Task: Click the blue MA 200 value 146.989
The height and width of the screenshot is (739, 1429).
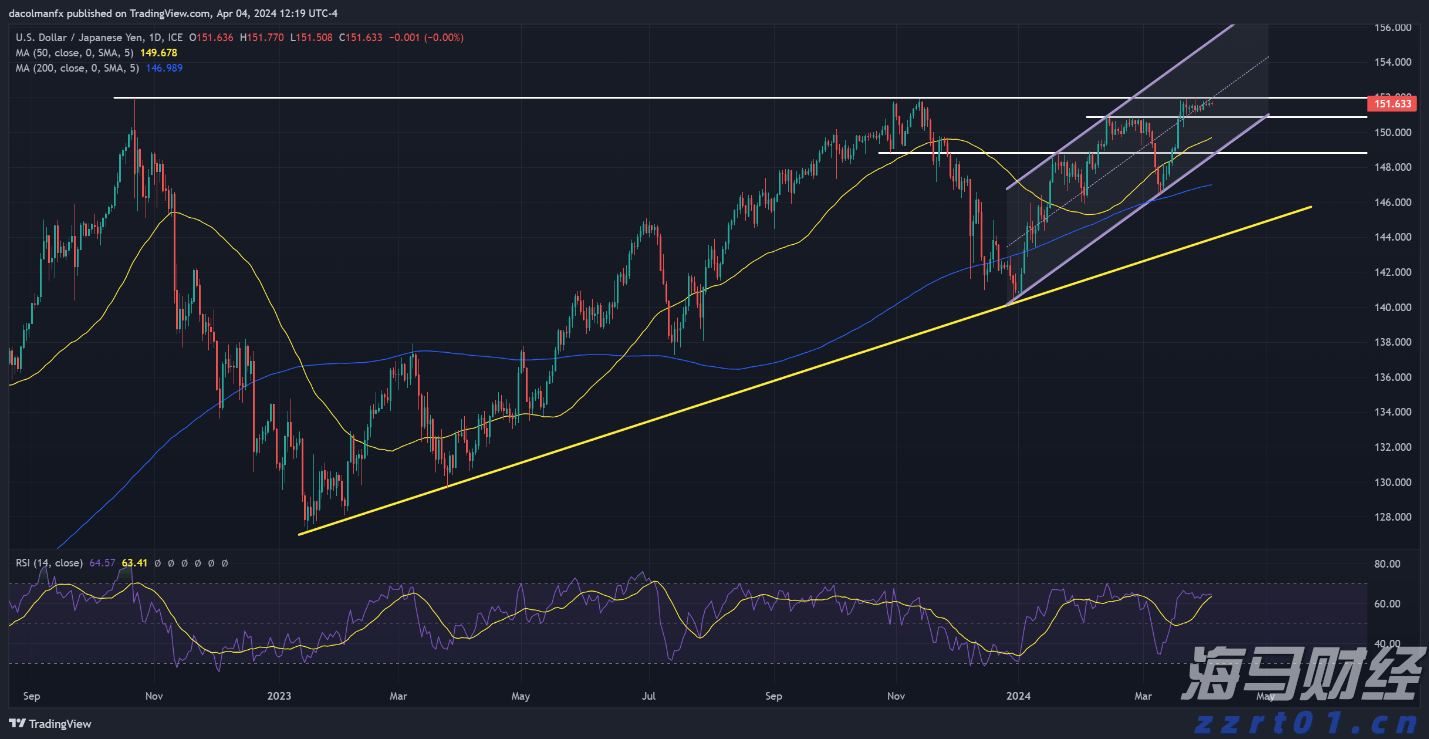Action: pyautogui.click(x=164, y=67)
